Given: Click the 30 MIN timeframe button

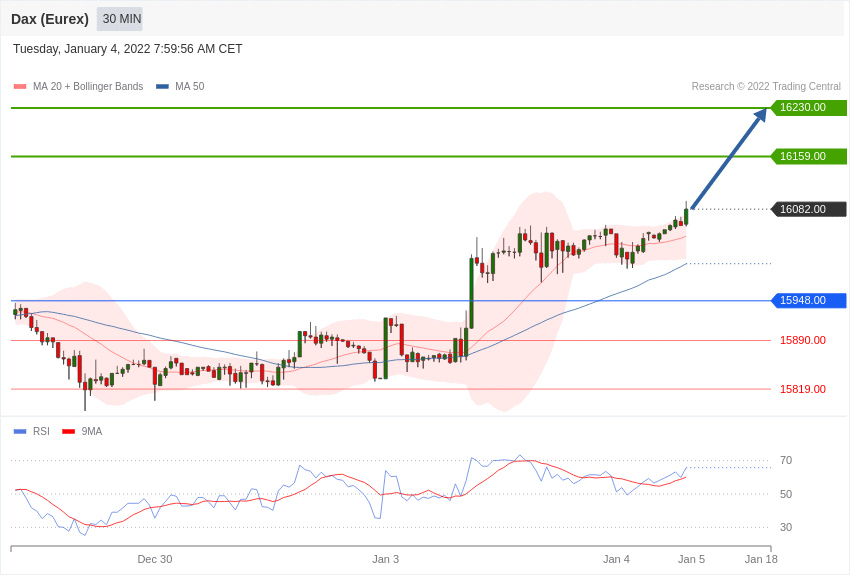Looking at the screenshot, I should tap(120, 19).
